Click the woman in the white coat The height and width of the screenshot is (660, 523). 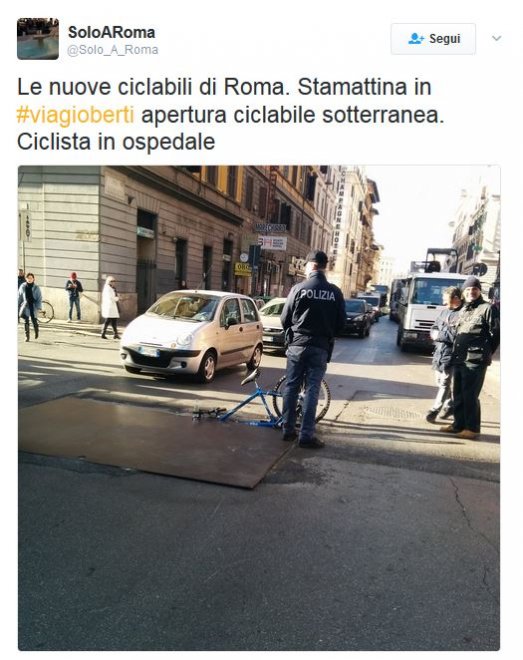point(110,307)
